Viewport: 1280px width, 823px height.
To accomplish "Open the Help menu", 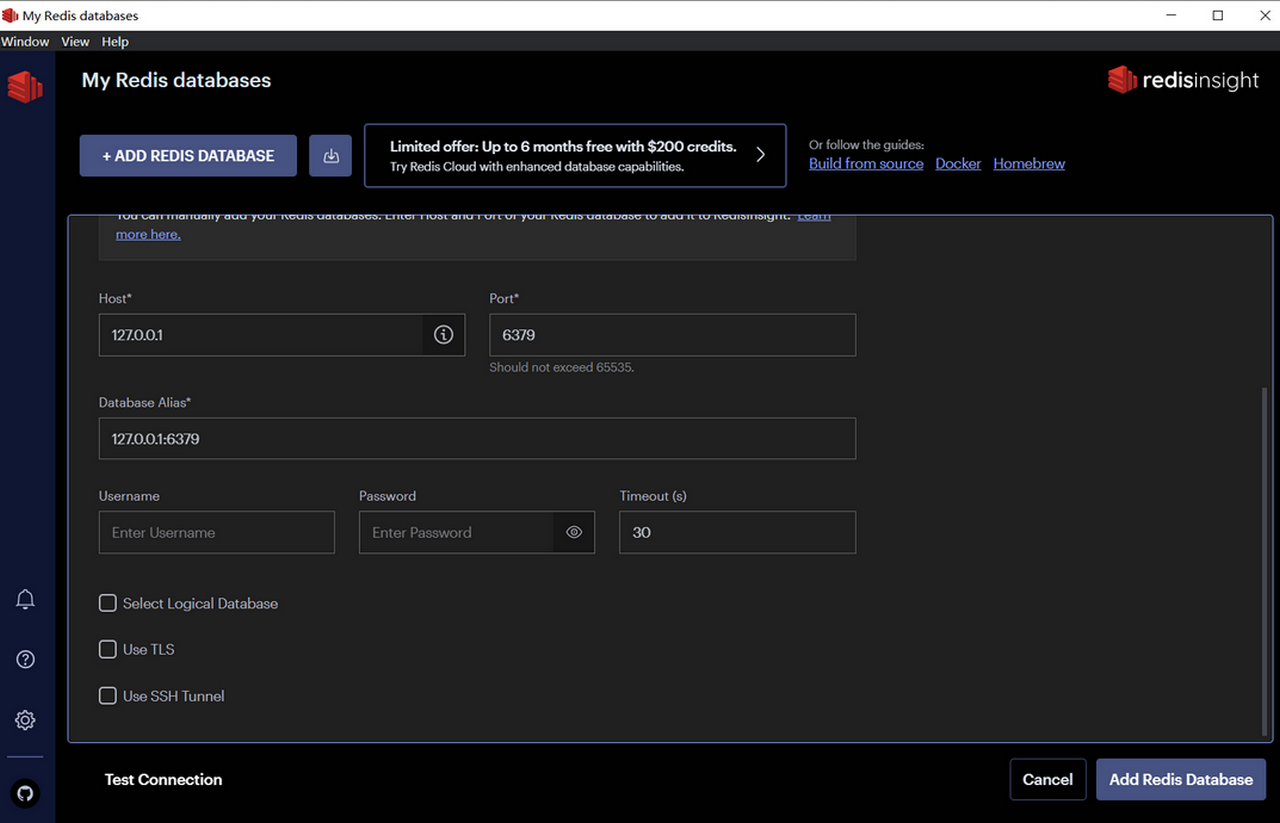I will (x=115, y=42).
